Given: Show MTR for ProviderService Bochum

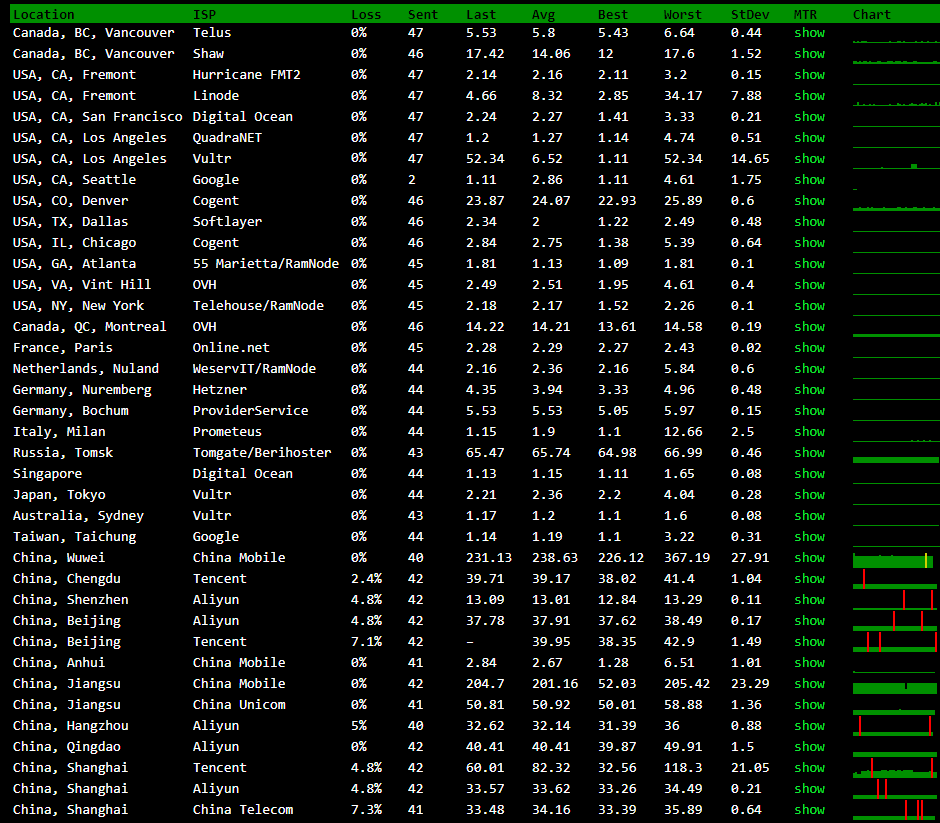Looking at the screenshot, I should [x=809, y=411].
